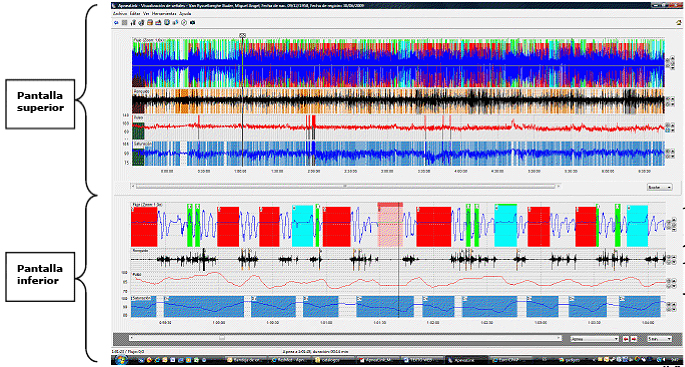
Task: Click the upper panel horizontal scrollbar
Action: tap(345, 187)
